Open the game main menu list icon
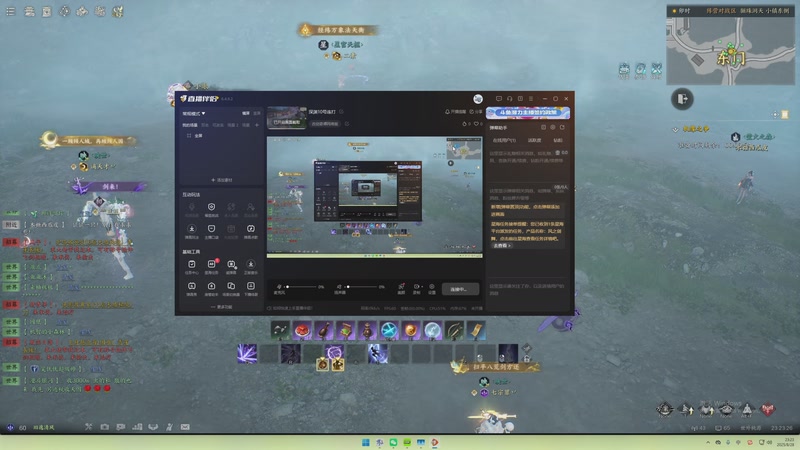The image size is (800, 450). point(10,11)
